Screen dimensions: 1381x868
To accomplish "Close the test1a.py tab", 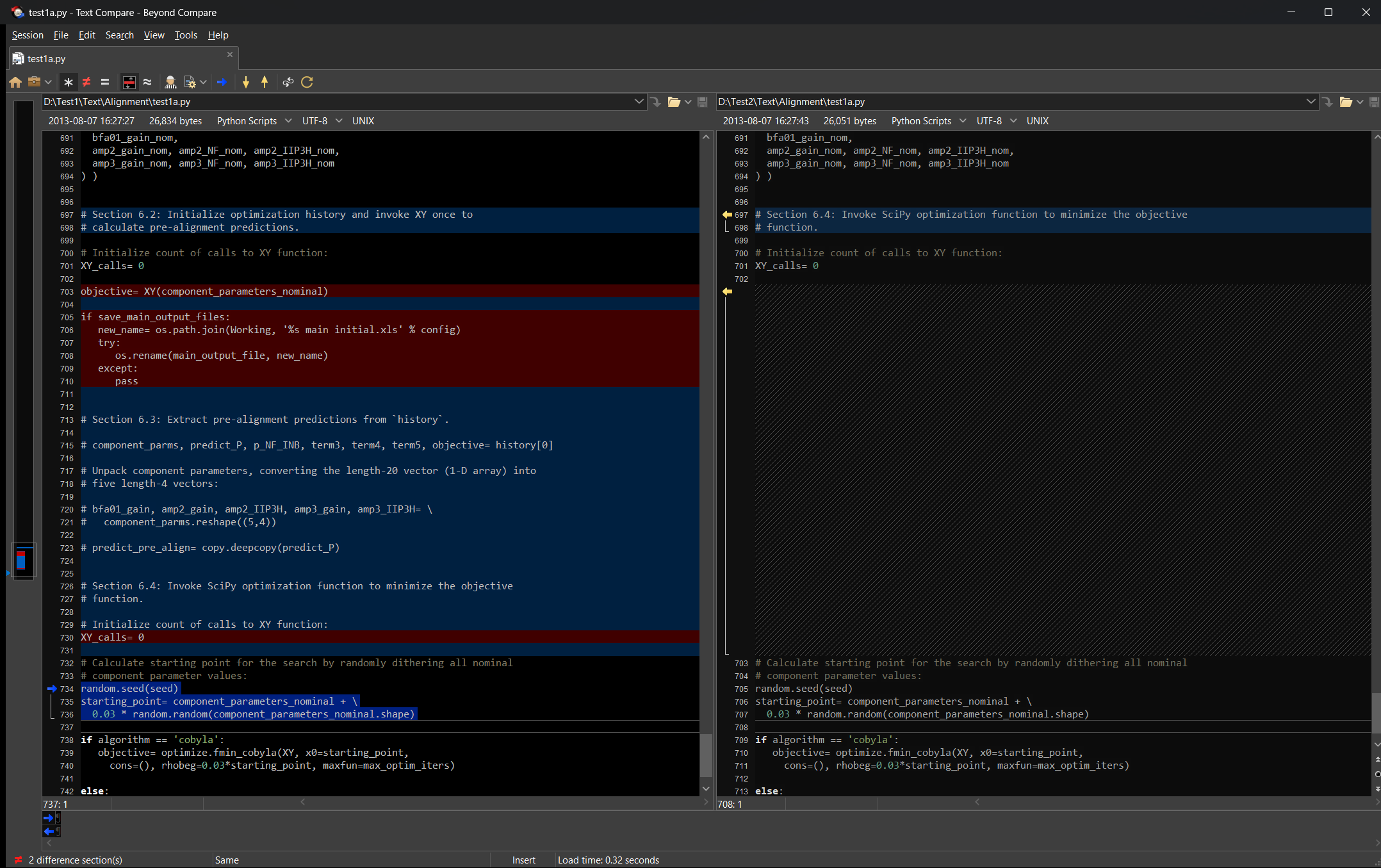I will 230,54.
